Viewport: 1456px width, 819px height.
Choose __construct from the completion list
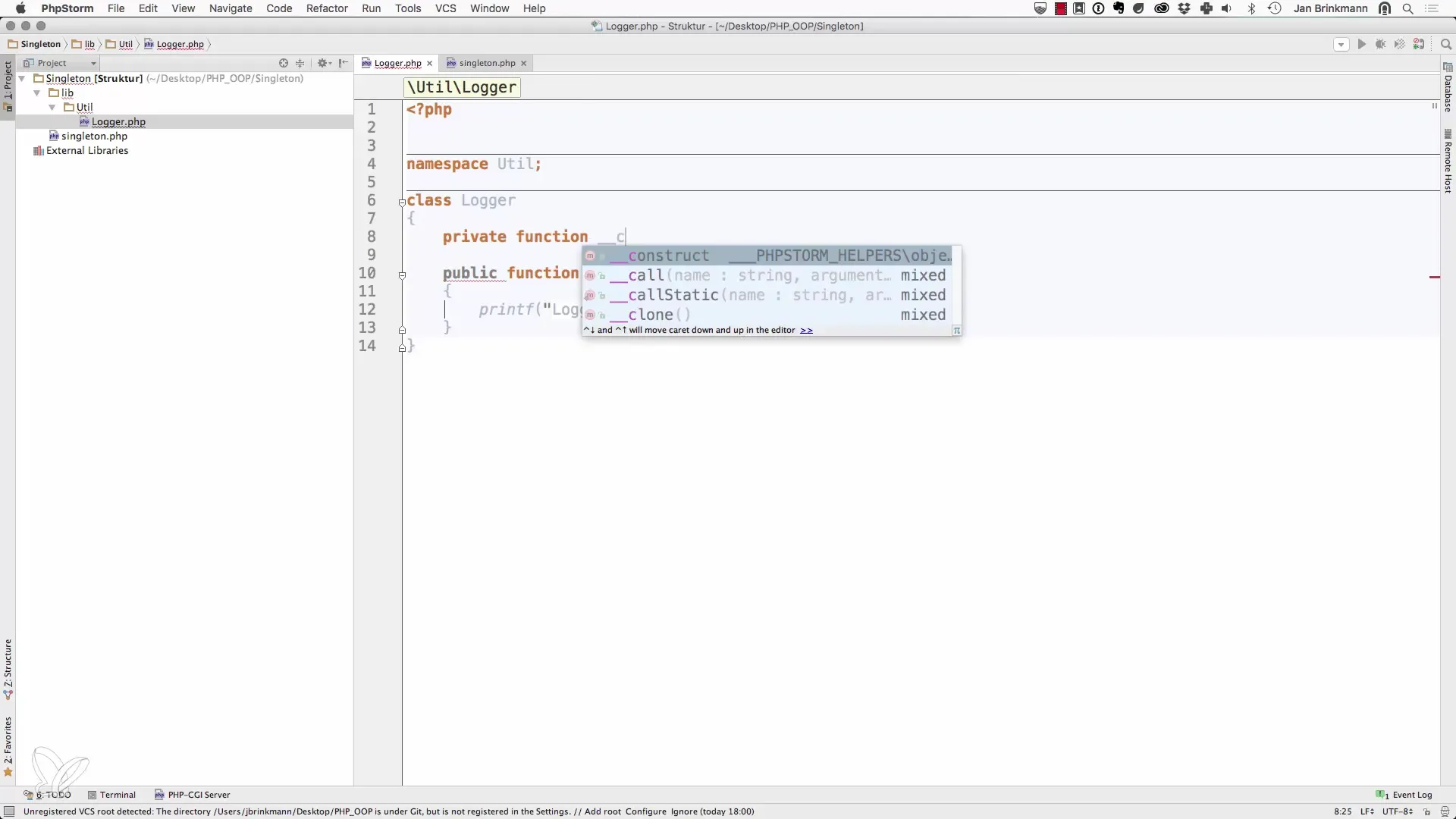pyautogui.click(x=767, y=256)
